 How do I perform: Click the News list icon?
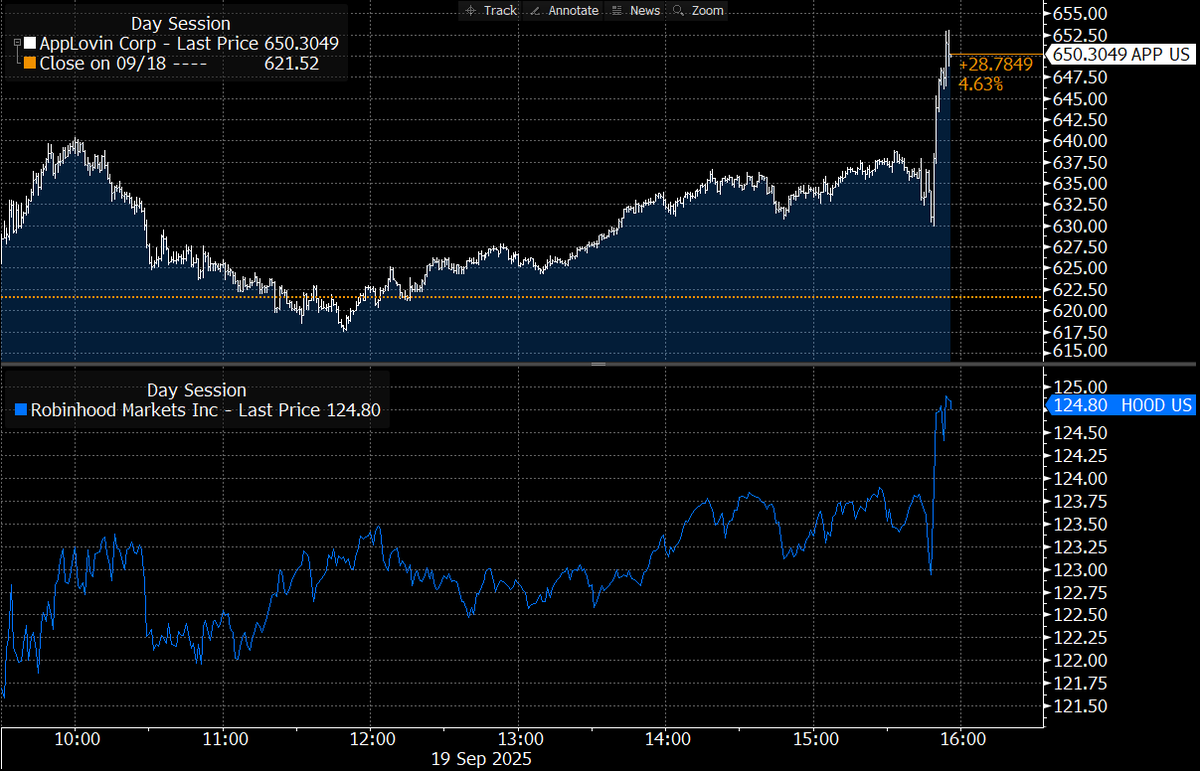616,10
